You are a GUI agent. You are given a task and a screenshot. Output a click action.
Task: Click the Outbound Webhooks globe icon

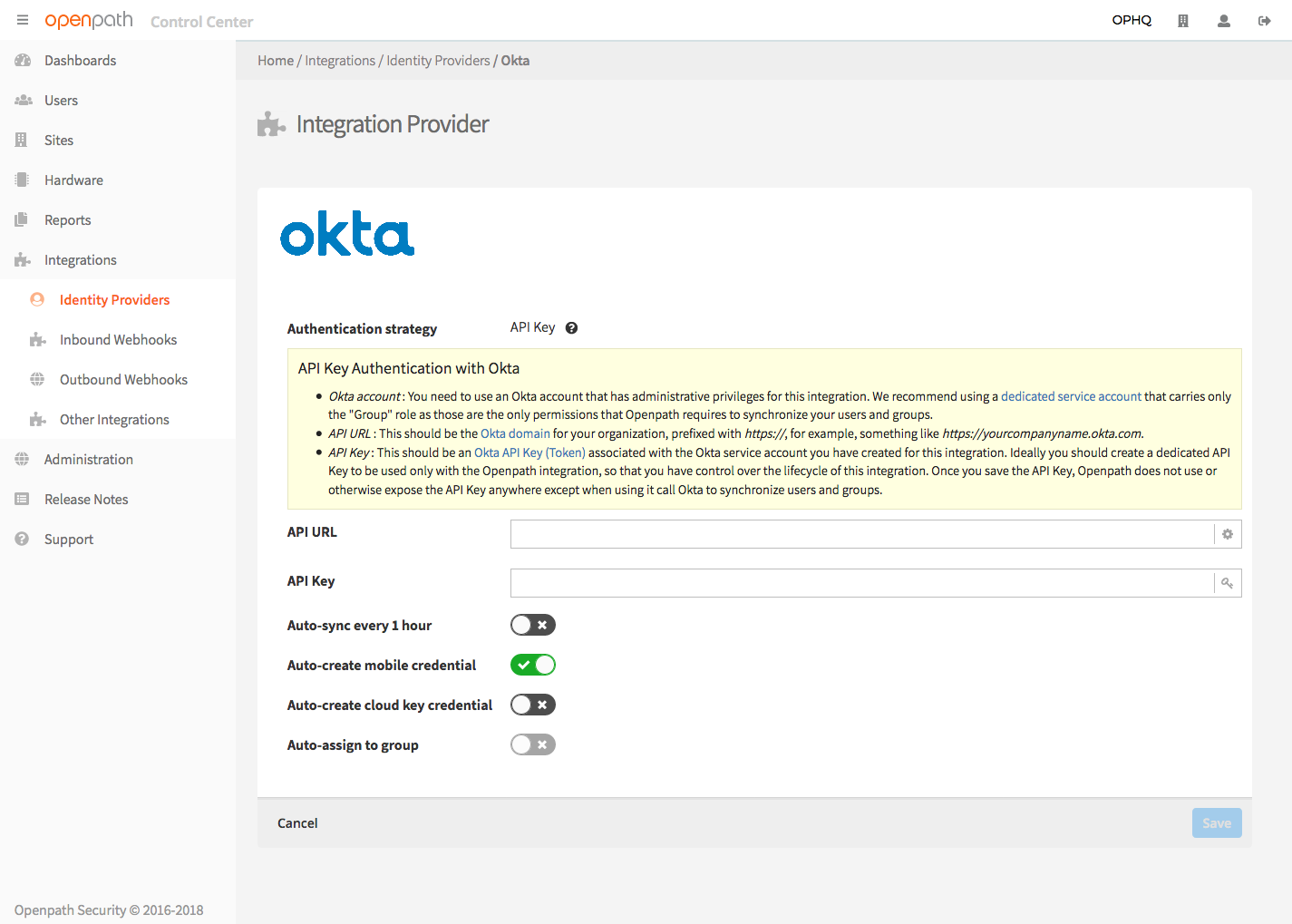[x=37, y=380]
